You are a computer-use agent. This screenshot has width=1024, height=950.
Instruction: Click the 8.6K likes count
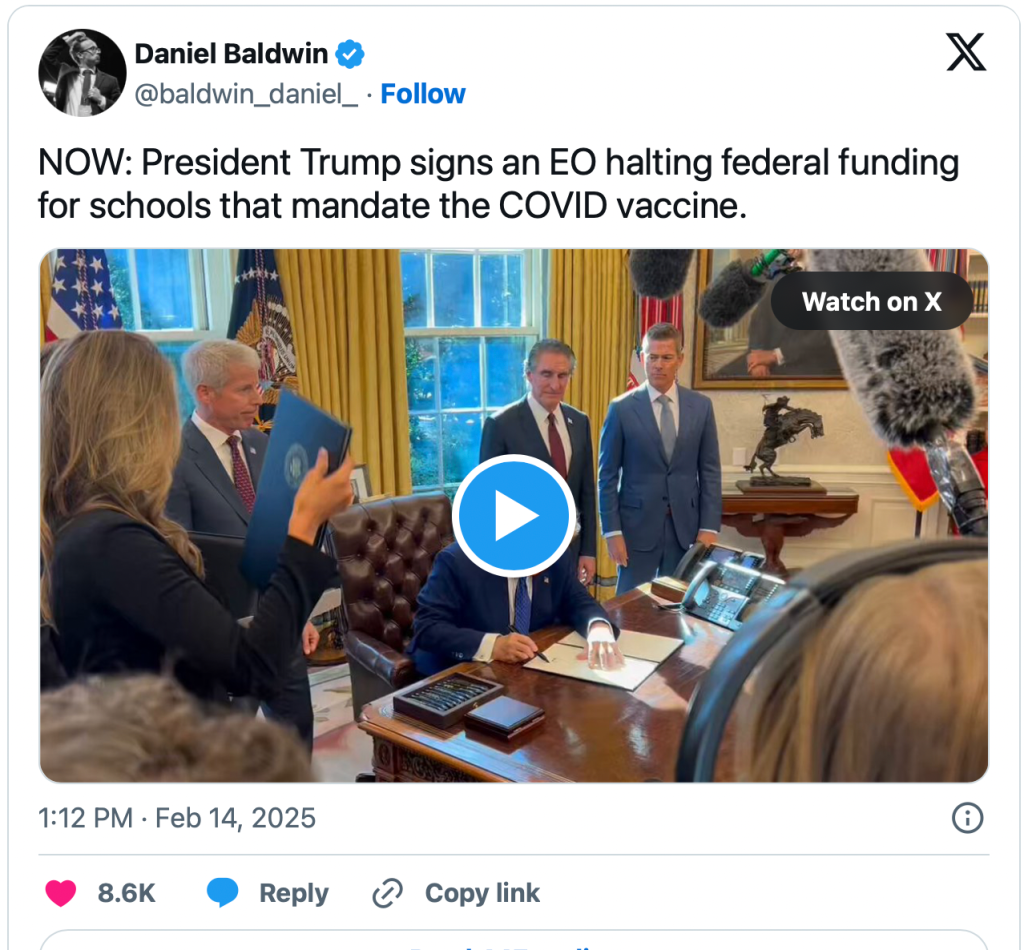click(127, 893)
